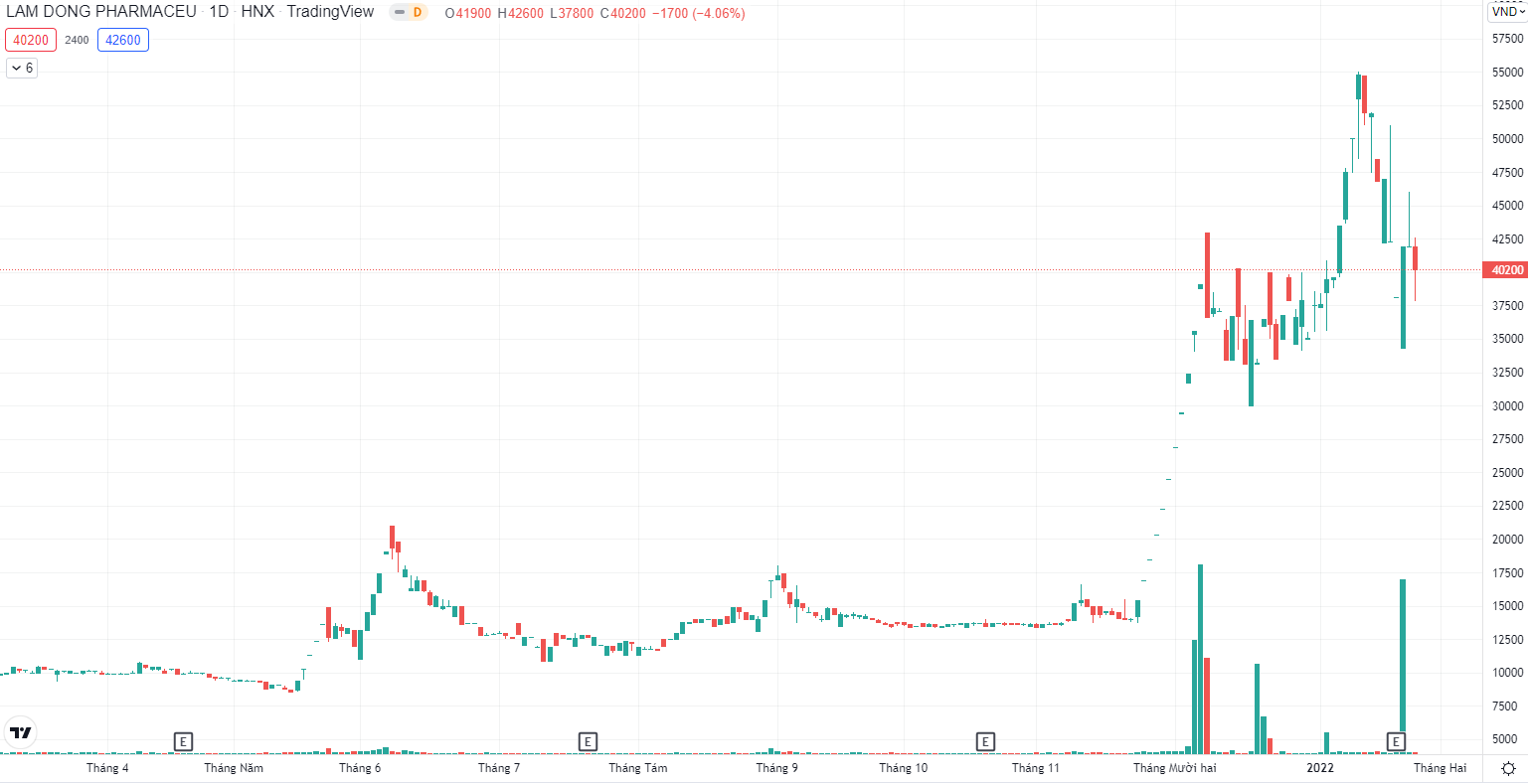Click the Tháng 10 time axis label
The width and height of the screenshot is (1528, 784).
(x=904, y=768)
